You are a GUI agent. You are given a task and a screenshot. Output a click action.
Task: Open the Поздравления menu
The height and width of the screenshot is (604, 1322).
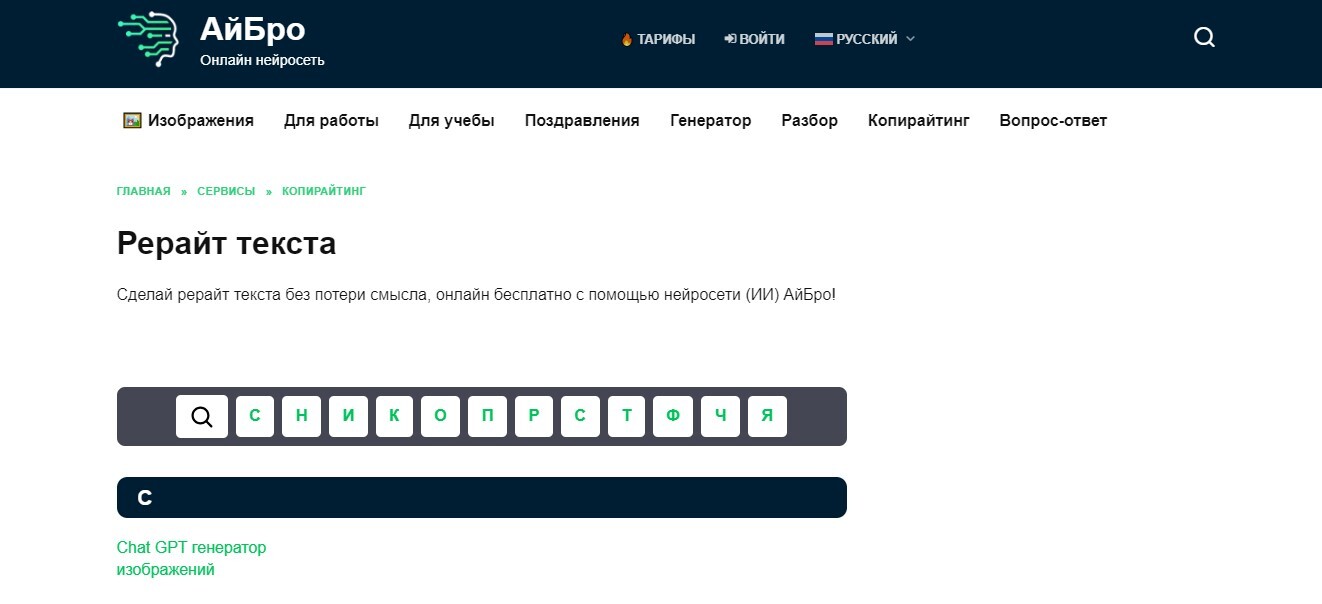[582, 121]
